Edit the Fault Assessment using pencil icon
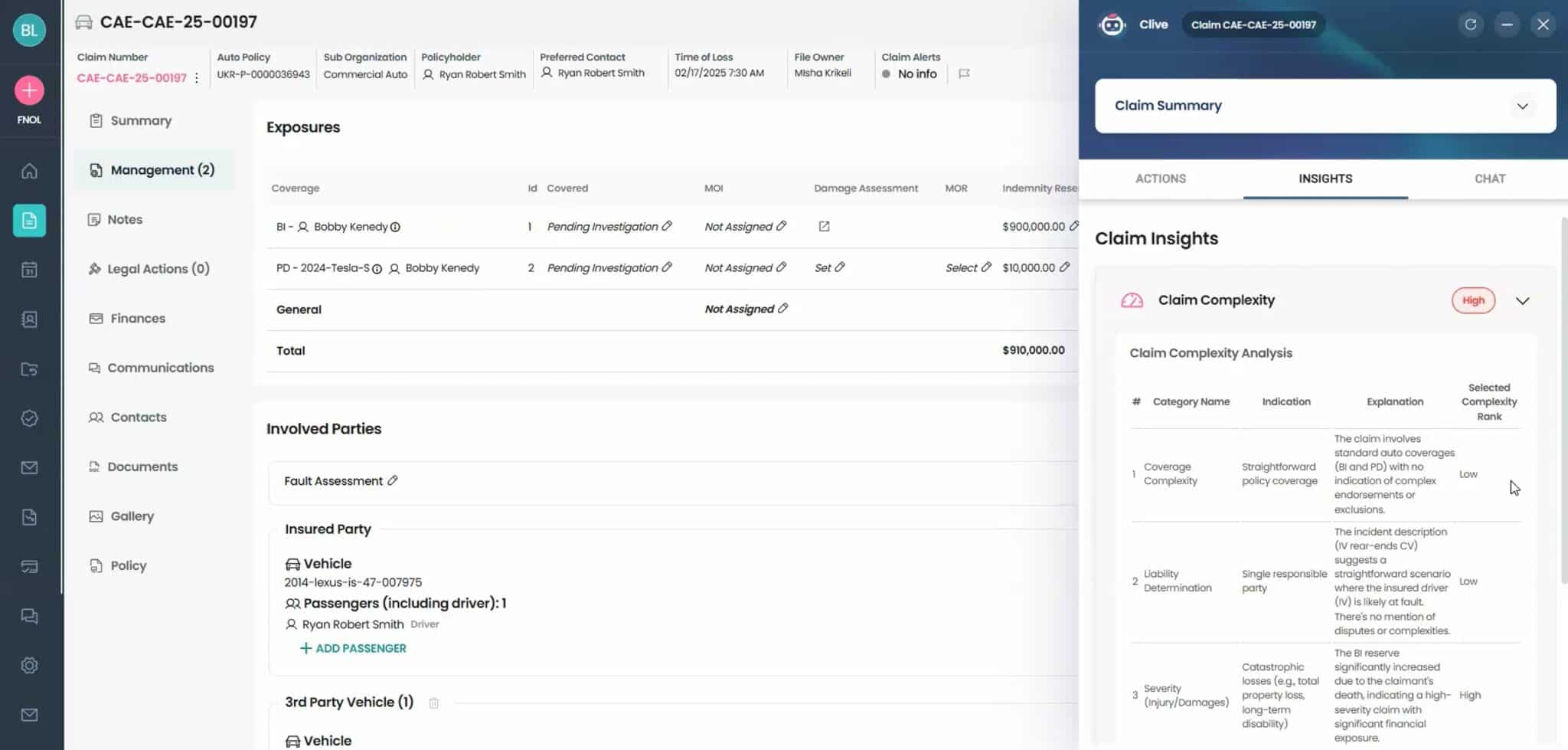This screenshot has height=750, width=1568. (x=394, y=480)
